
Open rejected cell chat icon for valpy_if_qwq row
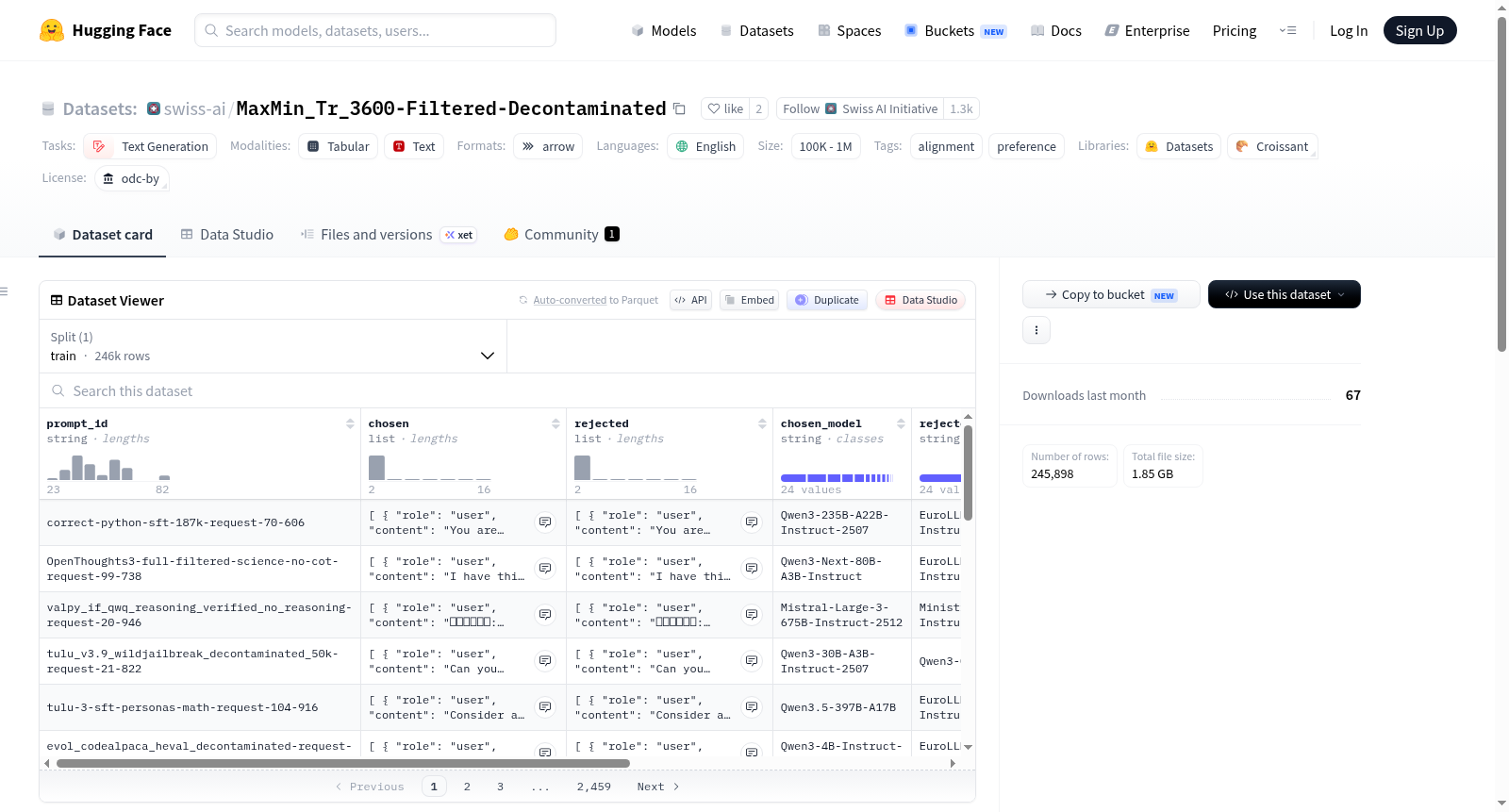tap(752, 615)
